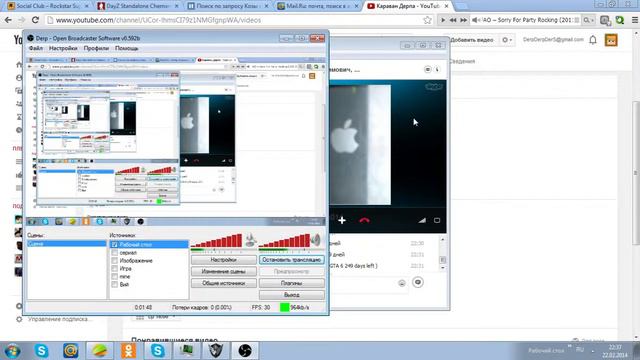Click the Изменение сцены button
The image size is (640, 360).
tap(224, 271)
